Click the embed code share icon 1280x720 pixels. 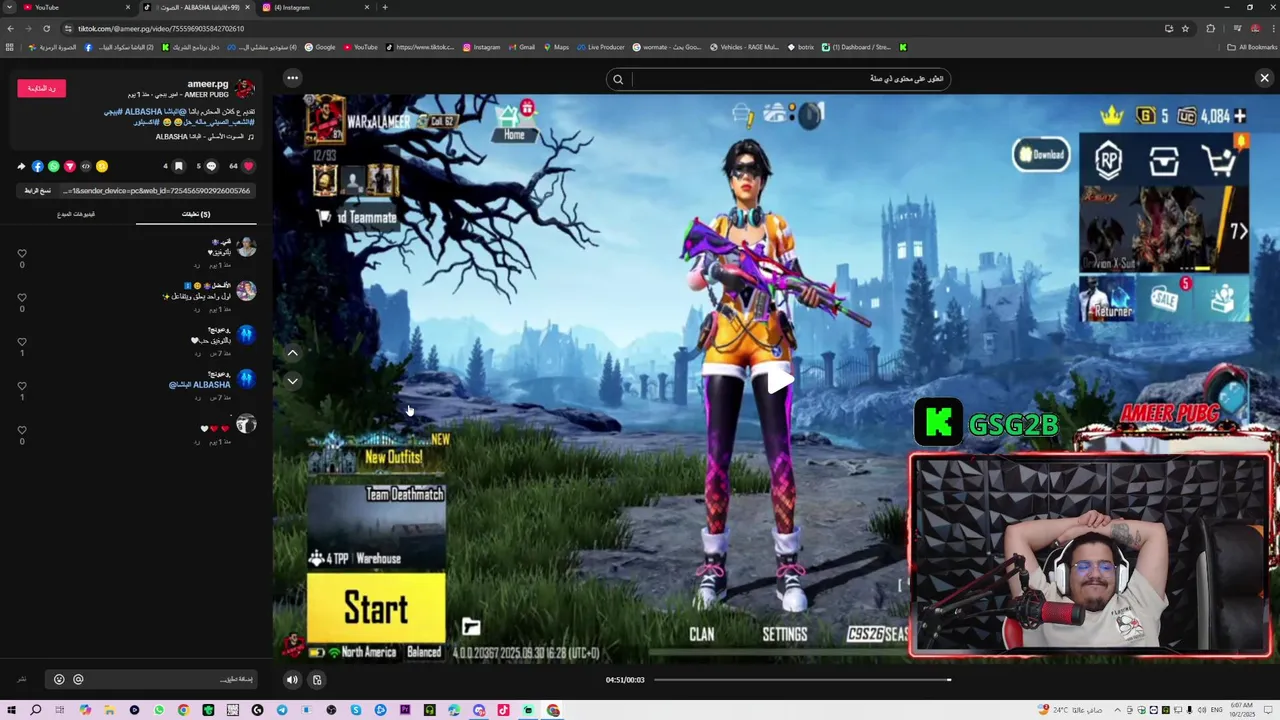pos(86,166)
